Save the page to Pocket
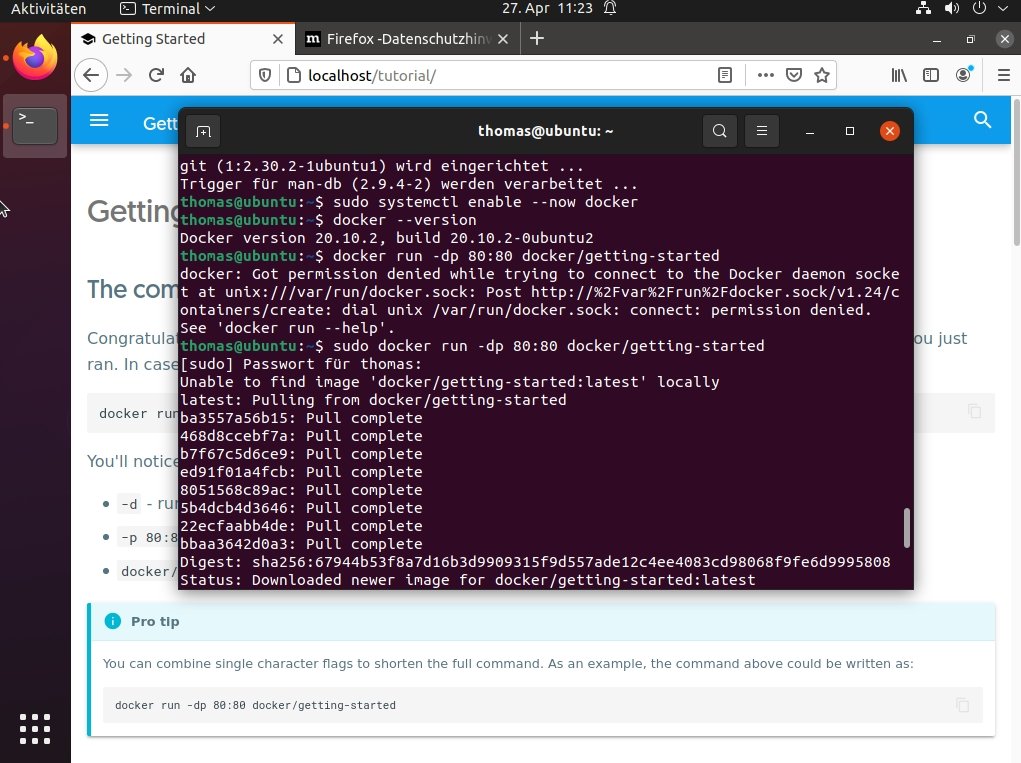 793,75
